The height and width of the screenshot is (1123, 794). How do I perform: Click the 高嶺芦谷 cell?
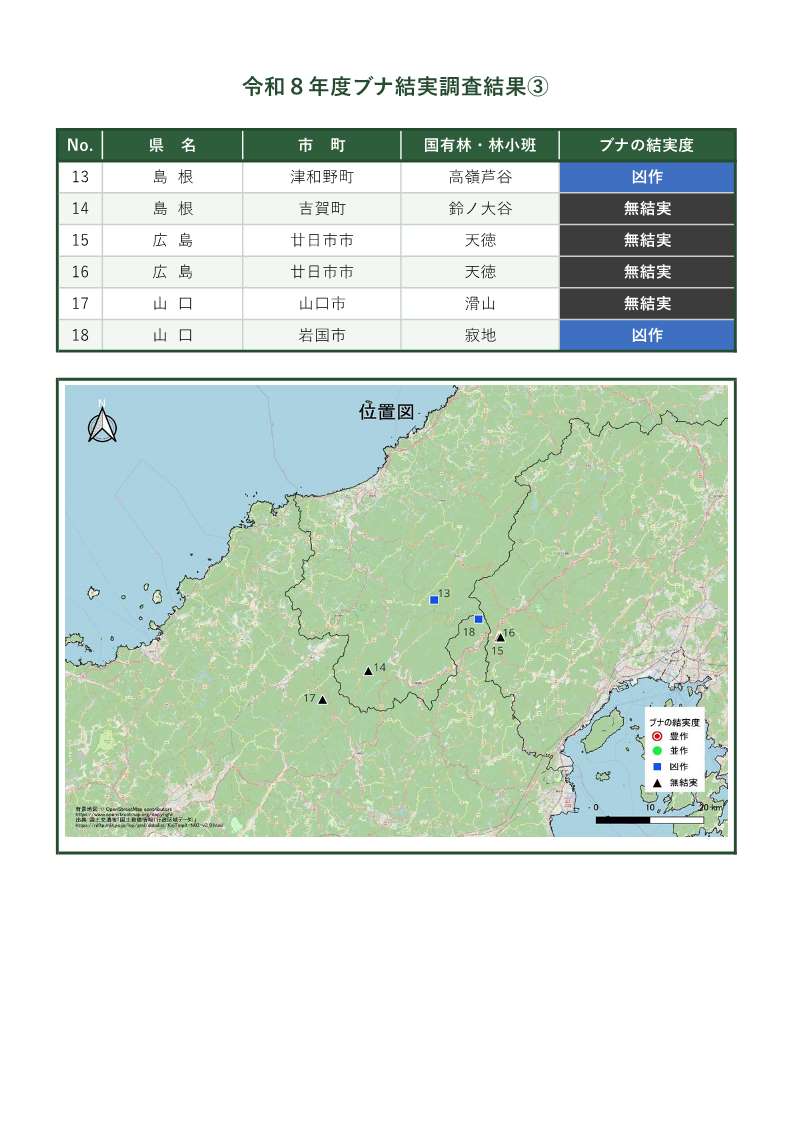pyautogui.click(x=480, y=177)
